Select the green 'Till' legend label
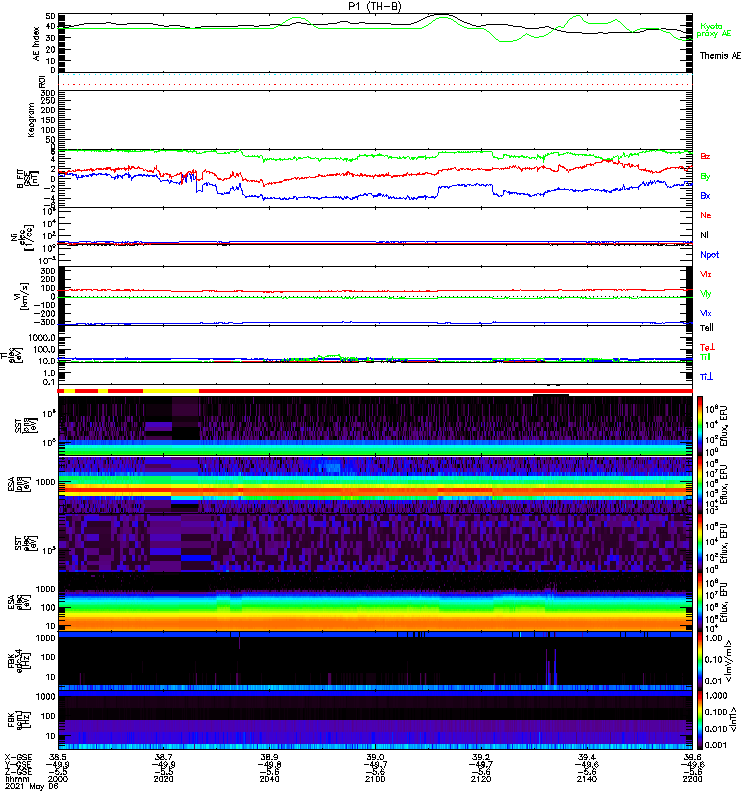This screenshot has height=800, width=750. coord(705,357)
